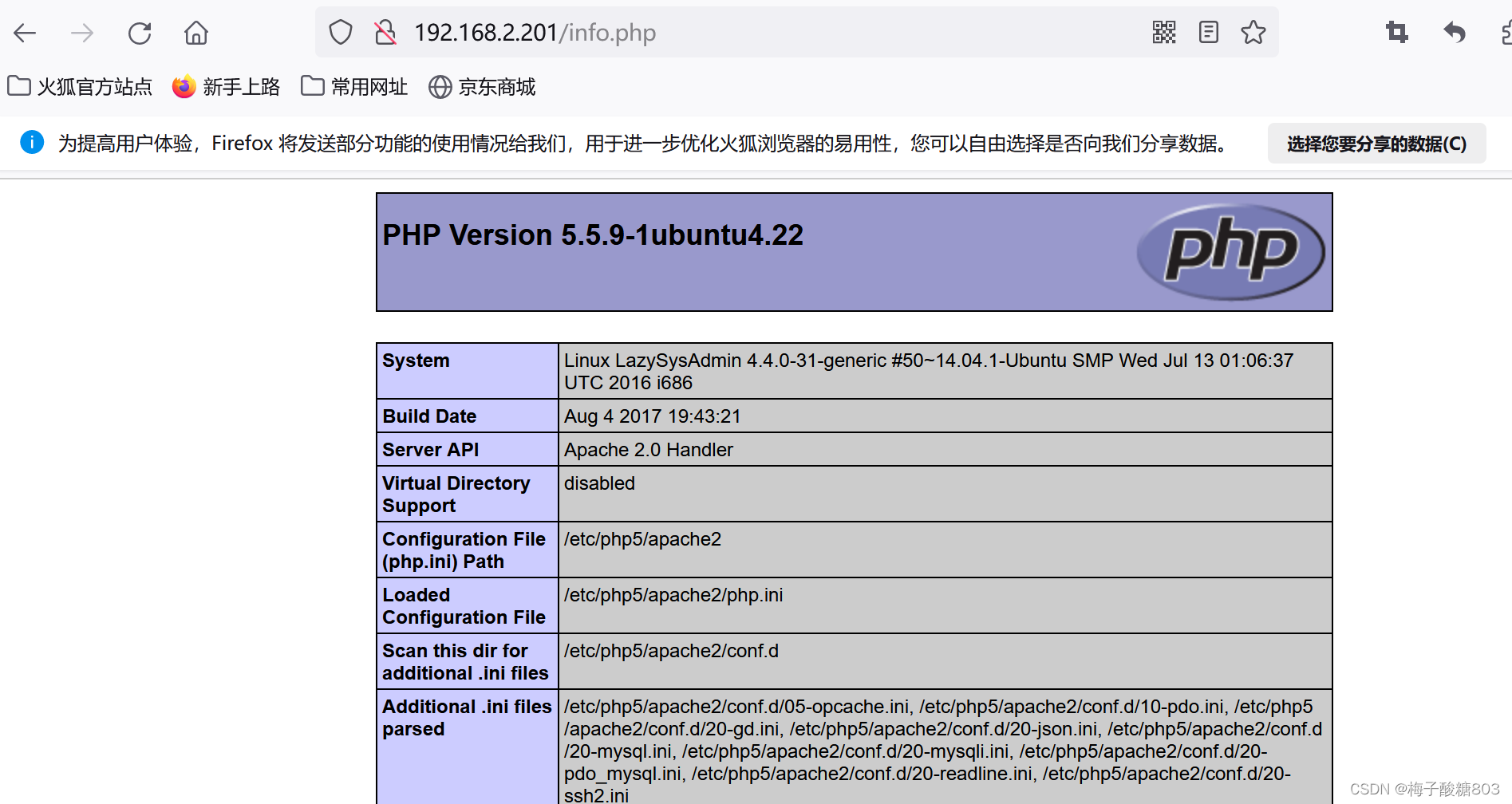
Task: View insecure connection lock icon info
Action: click(385, 33)
